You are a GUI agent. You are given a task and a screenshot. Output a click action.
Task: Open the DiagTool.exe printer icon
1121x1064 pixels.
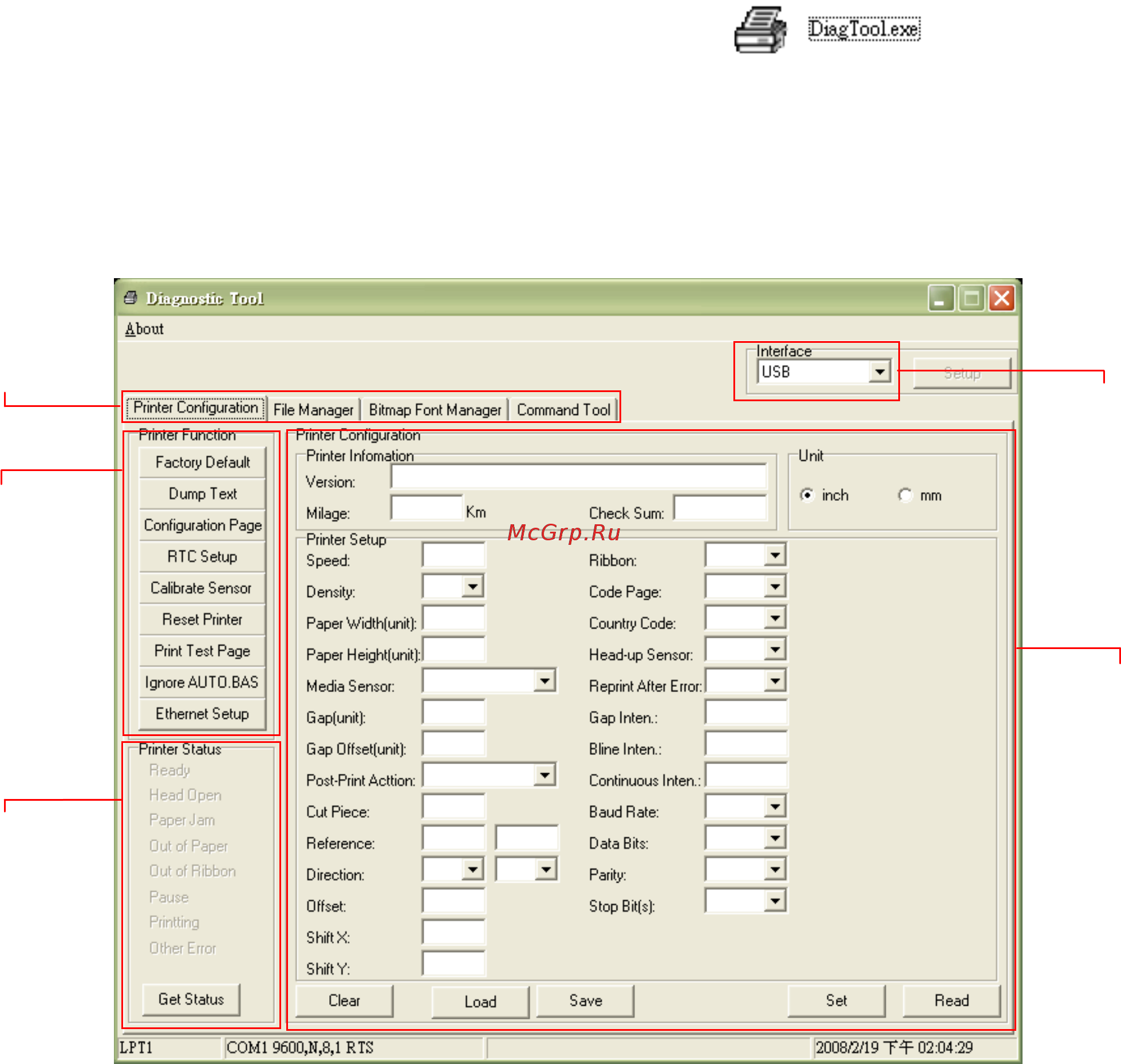760,30
